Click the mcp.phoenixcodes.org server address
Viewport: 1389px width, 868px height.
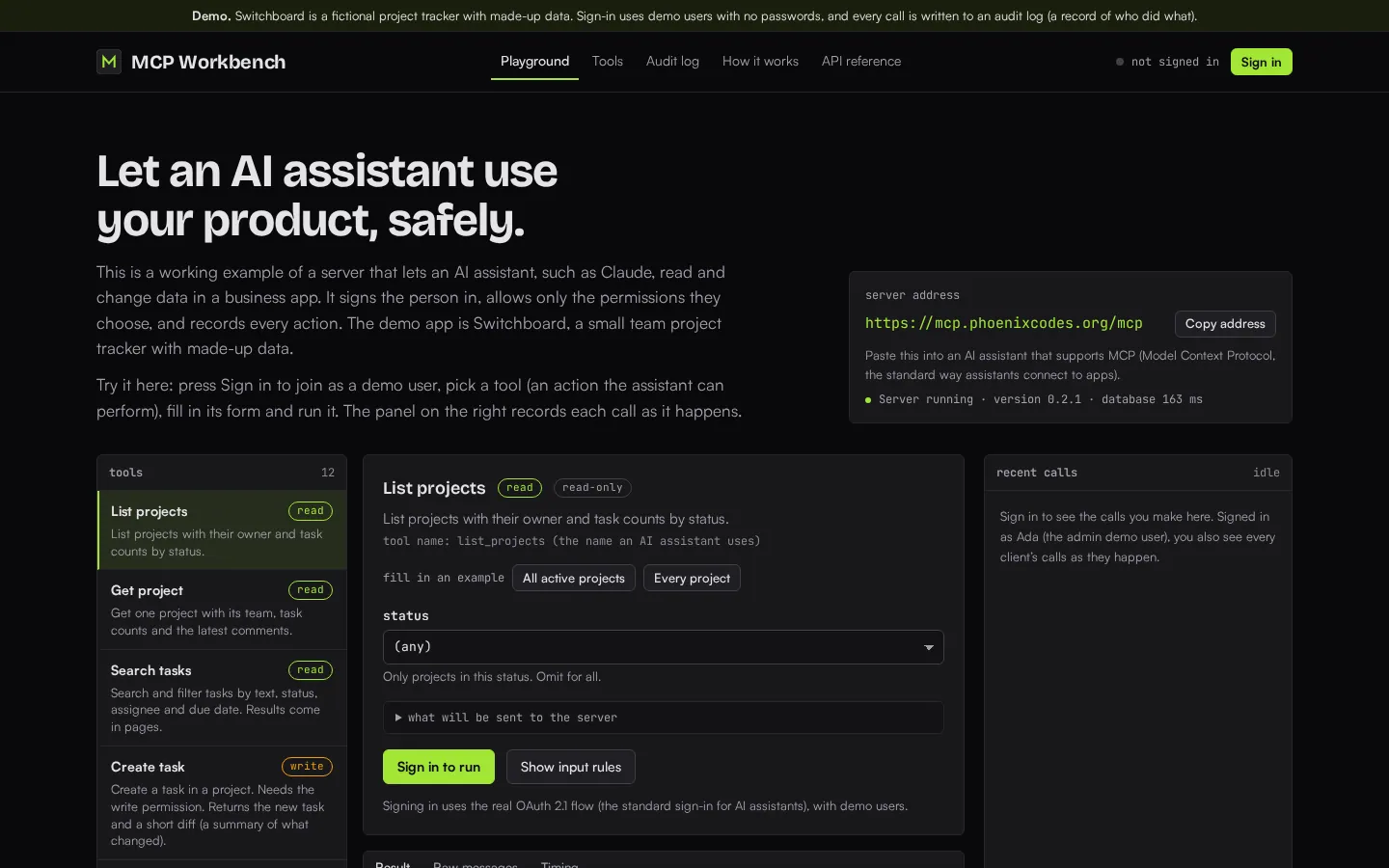click(x=1003, y=323)
